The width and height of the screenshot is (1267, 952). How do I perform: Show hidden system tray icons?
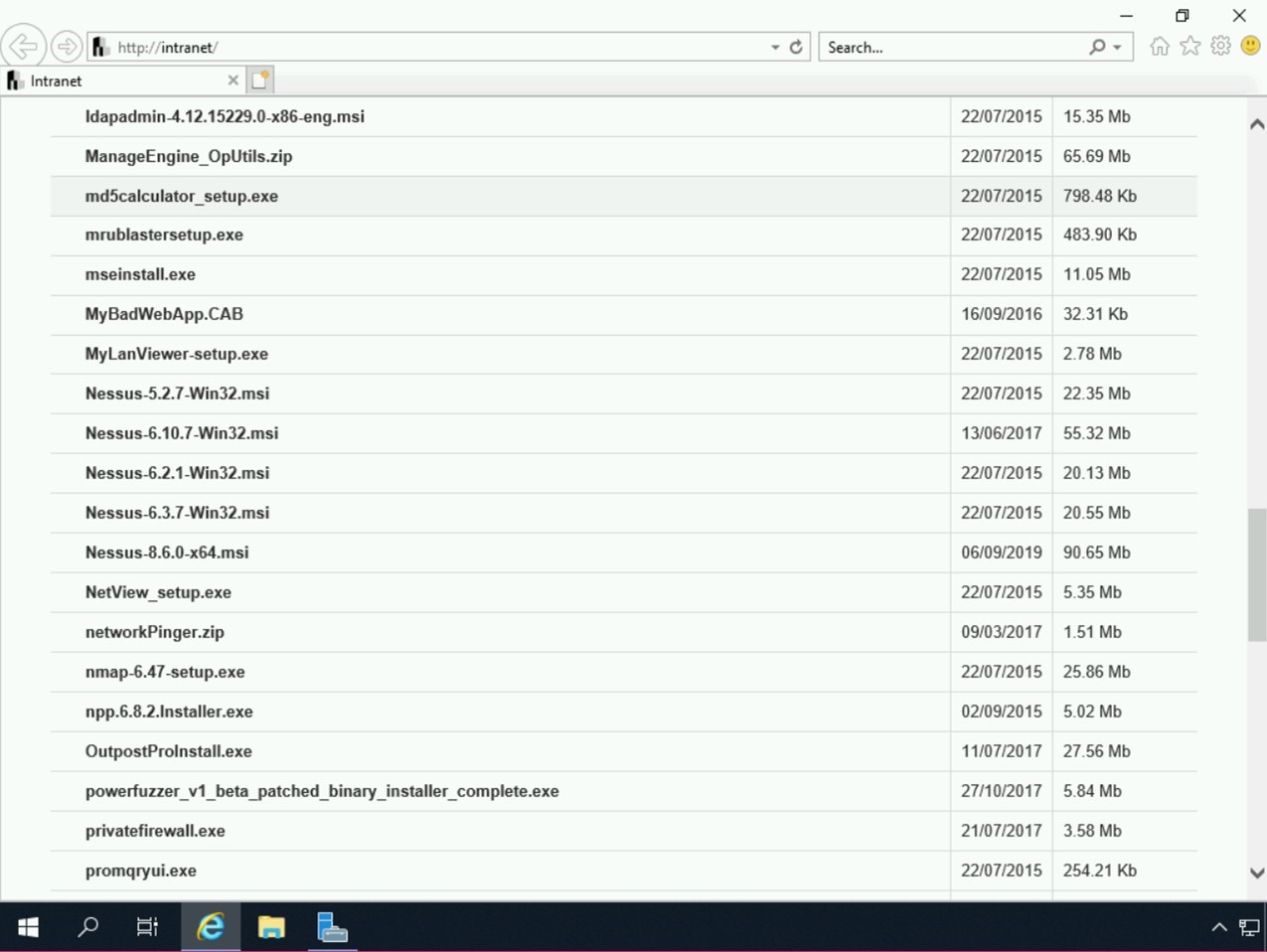[x=1218, y=927]
